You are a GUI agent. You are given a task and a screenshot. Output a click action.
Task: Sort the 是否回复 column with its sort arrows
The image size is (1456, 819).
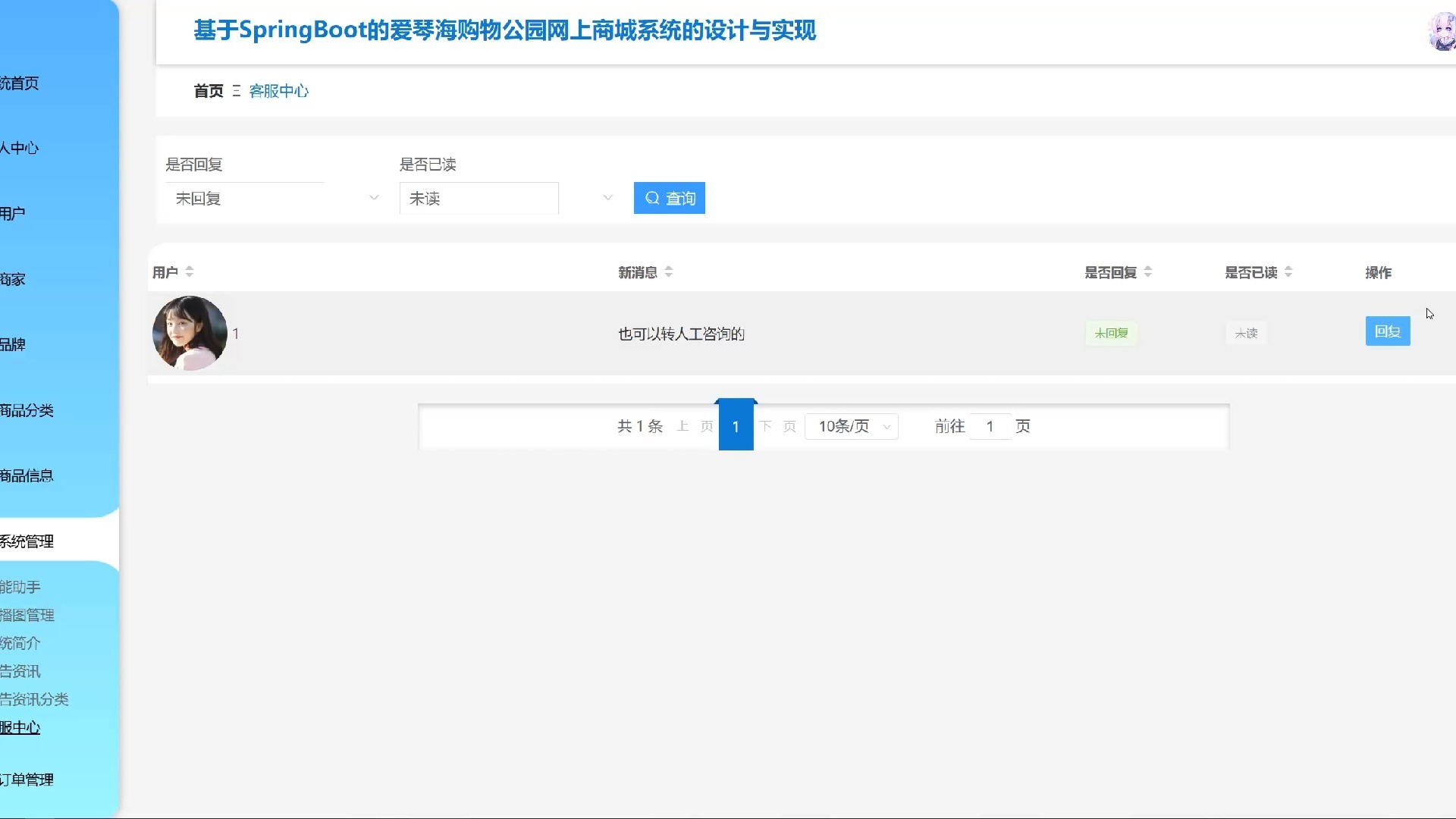1148,271
